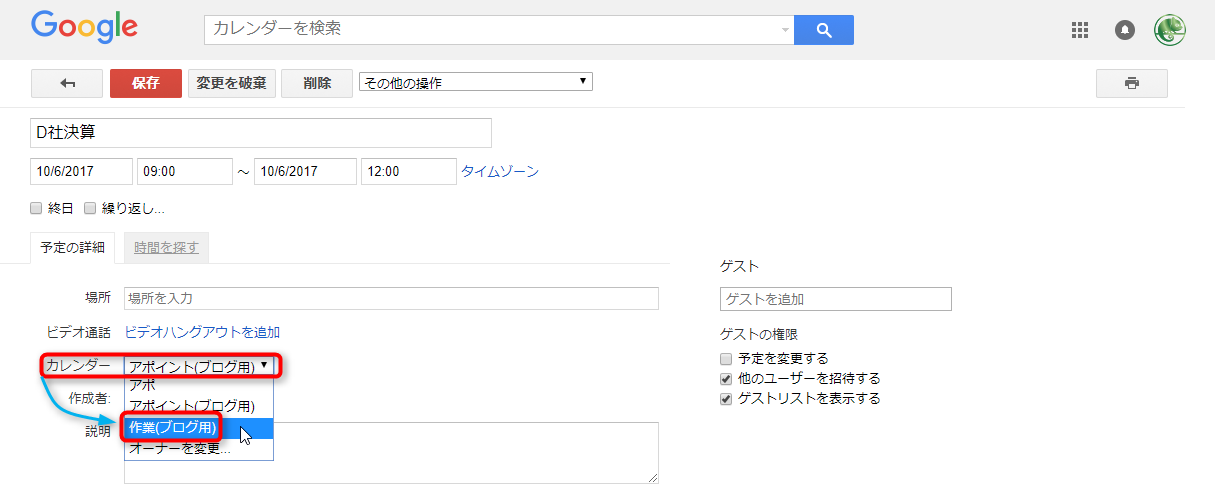Expand the search options arrow
Image resolution: width=1215 pixels, height=495 pixels.
pyautogui.click(x=785, y=30)
